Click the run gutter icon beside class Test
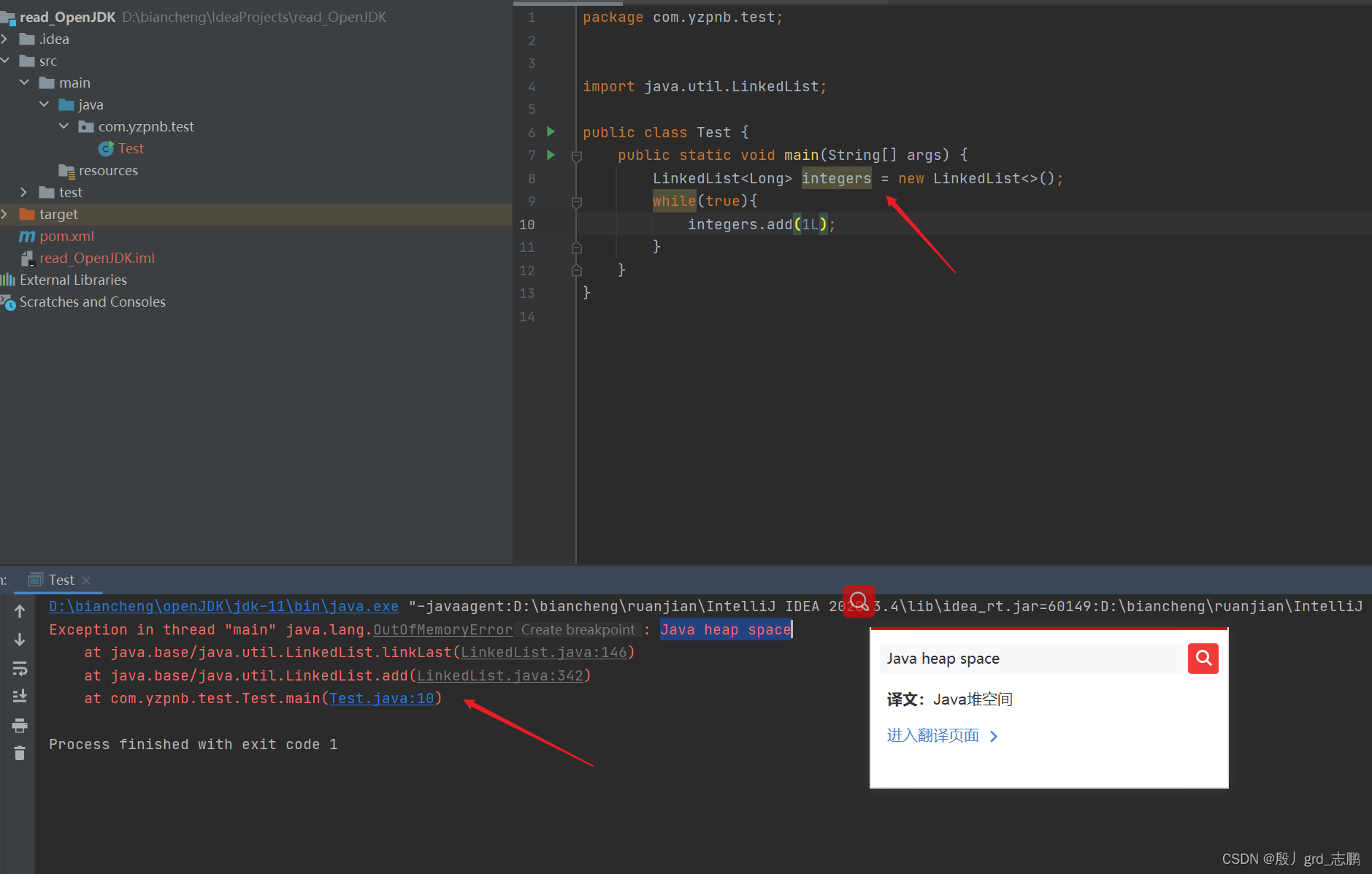 tap(551, 131)
